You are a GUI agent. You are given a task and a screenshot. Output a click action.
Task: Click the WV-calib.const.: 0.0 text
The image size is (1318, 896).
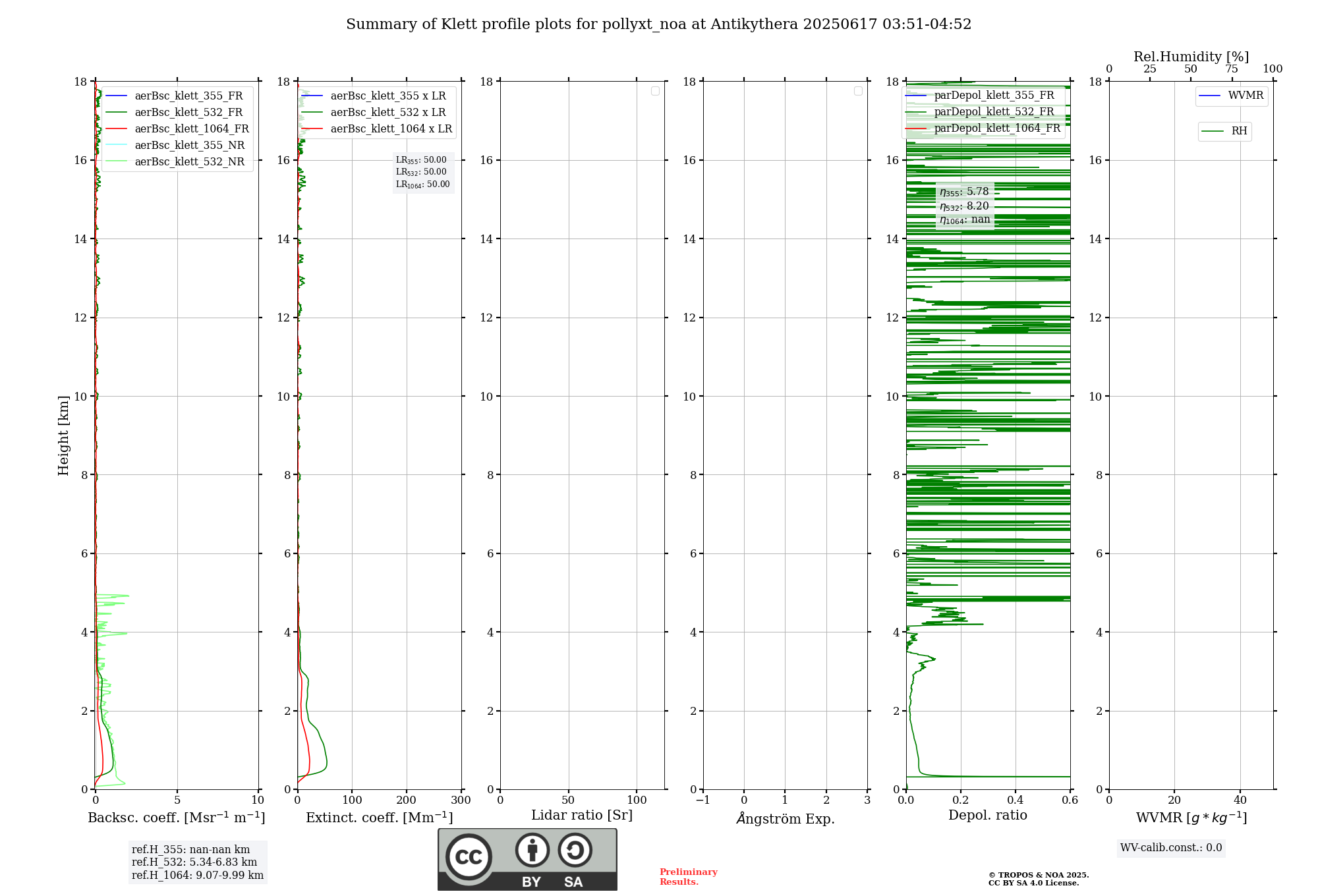click(1171, 848)
